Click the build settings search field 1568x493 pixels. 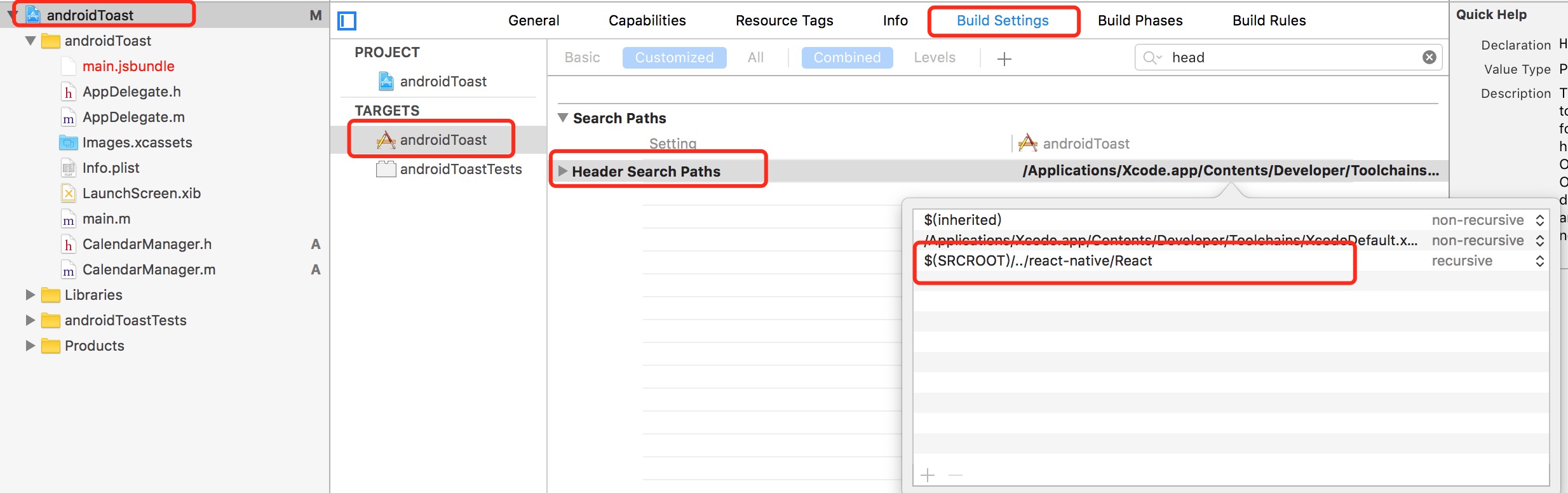pos(1290,58)
